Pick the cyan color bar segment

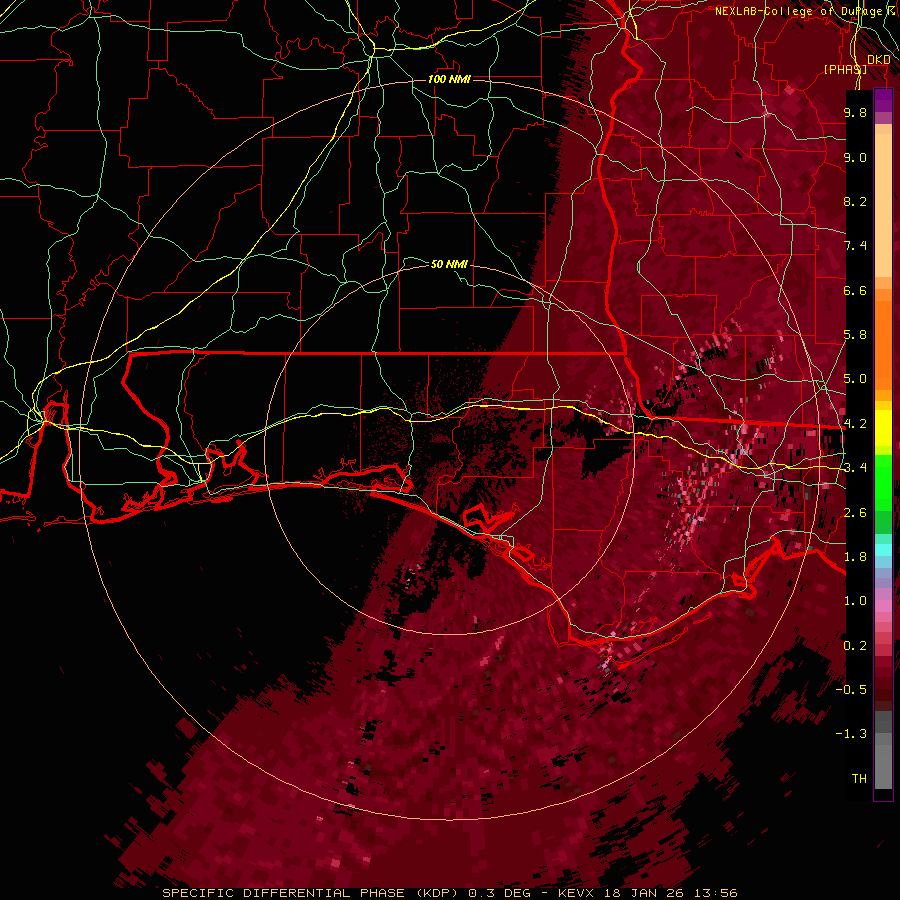tap(883, 550)
